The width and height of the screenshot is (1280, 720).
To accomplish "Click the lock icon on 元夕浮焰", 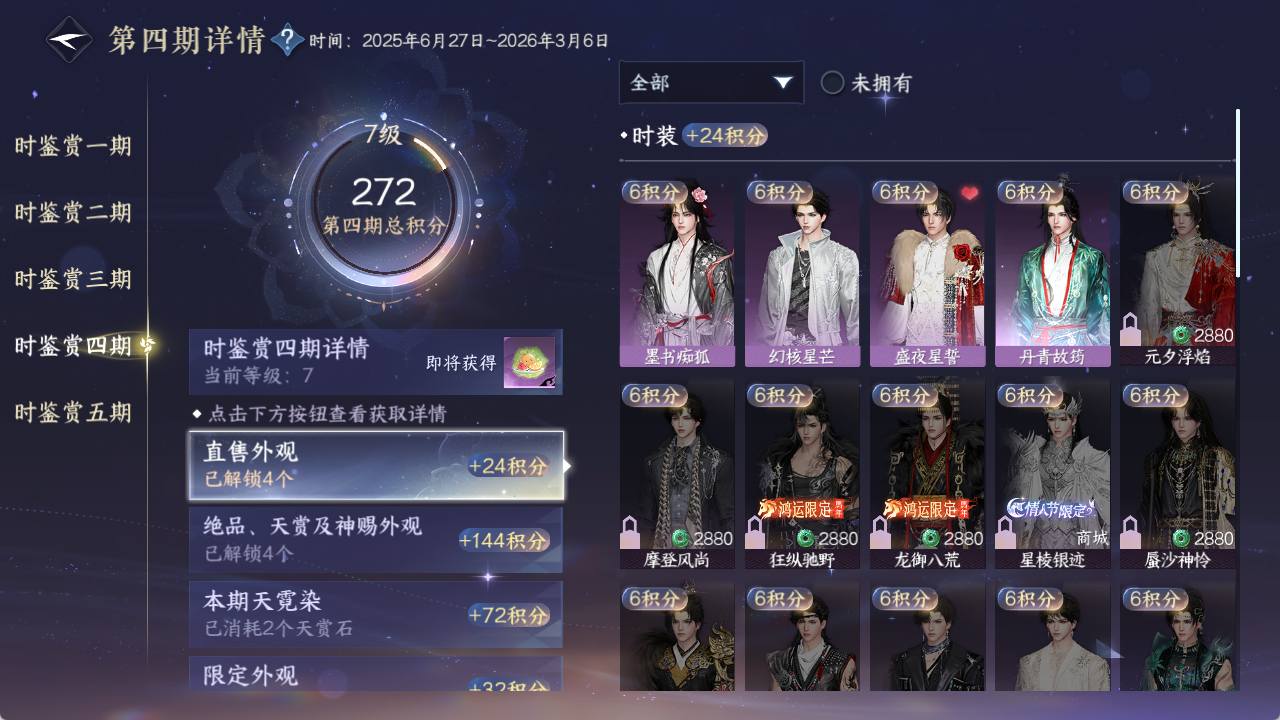I will [1132, 329].
